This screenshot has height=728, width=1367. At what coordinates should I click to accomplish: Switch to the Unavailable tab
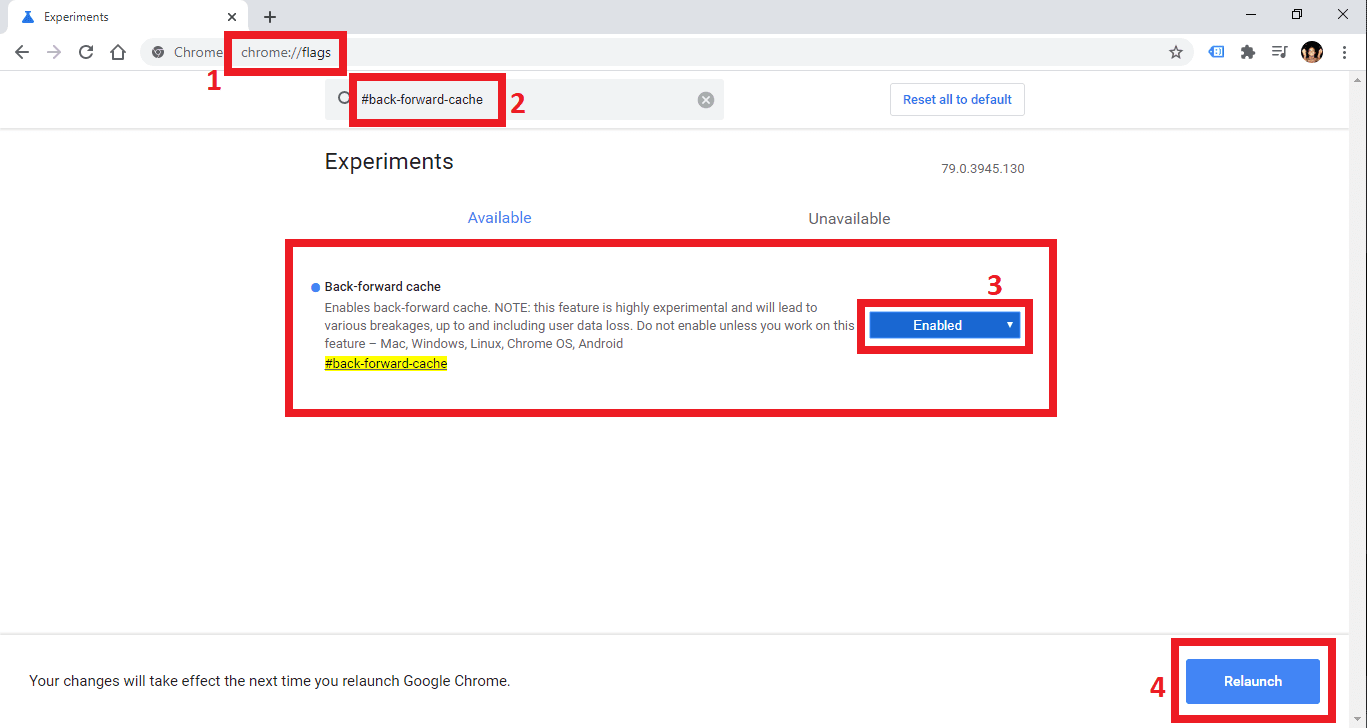click(849, 218)
